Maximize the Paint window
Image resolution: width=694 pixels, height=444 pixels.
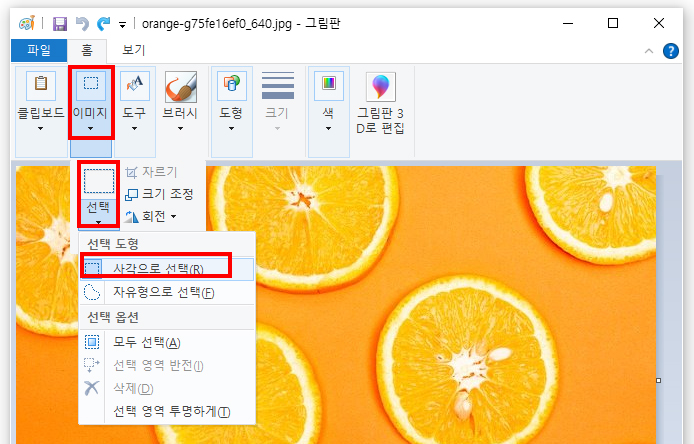click(x=613, y=23)
